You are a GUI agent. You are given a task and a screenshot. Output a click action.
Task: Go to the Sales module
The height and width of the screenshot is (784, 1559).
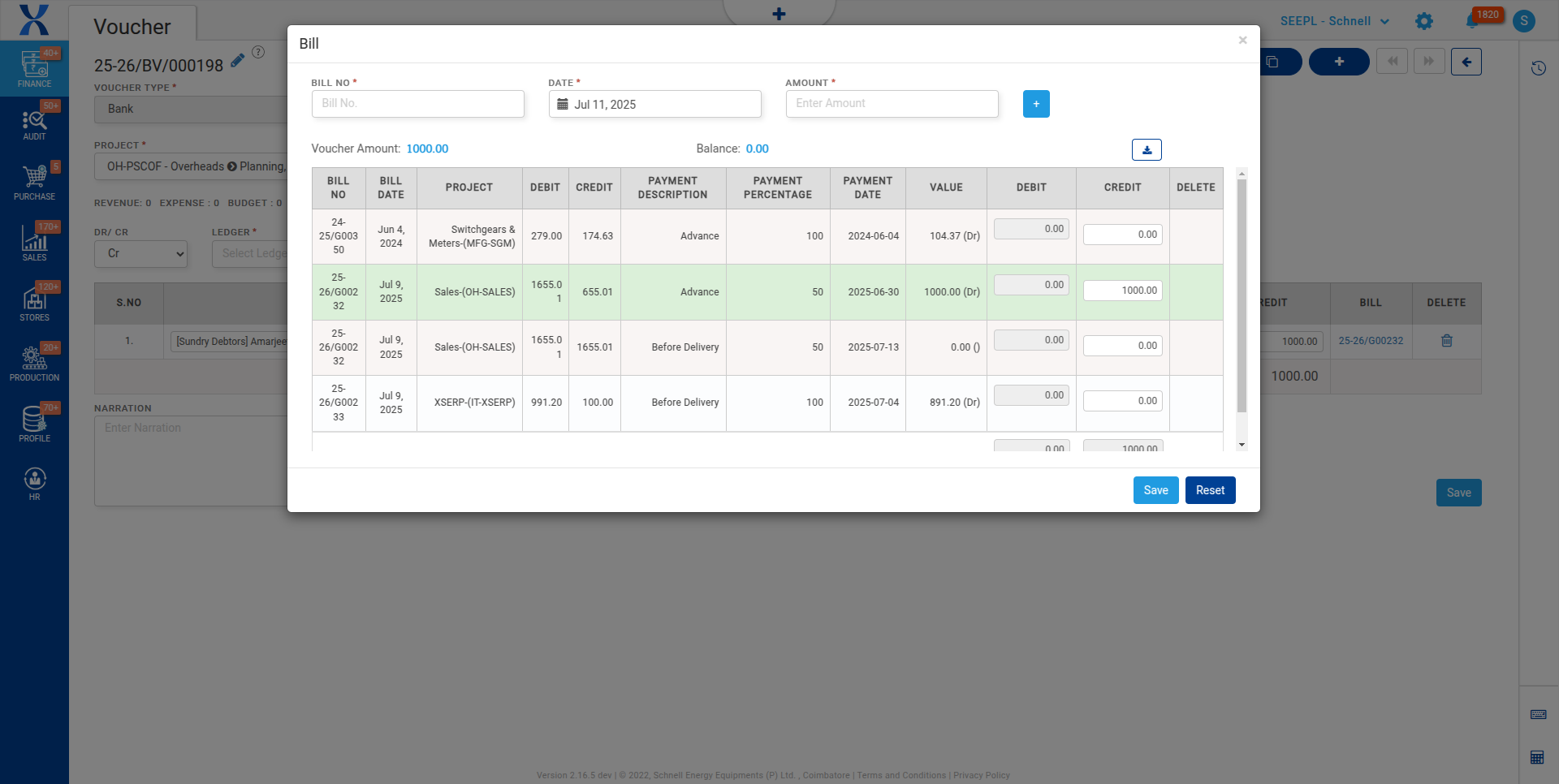pos(34,243)
